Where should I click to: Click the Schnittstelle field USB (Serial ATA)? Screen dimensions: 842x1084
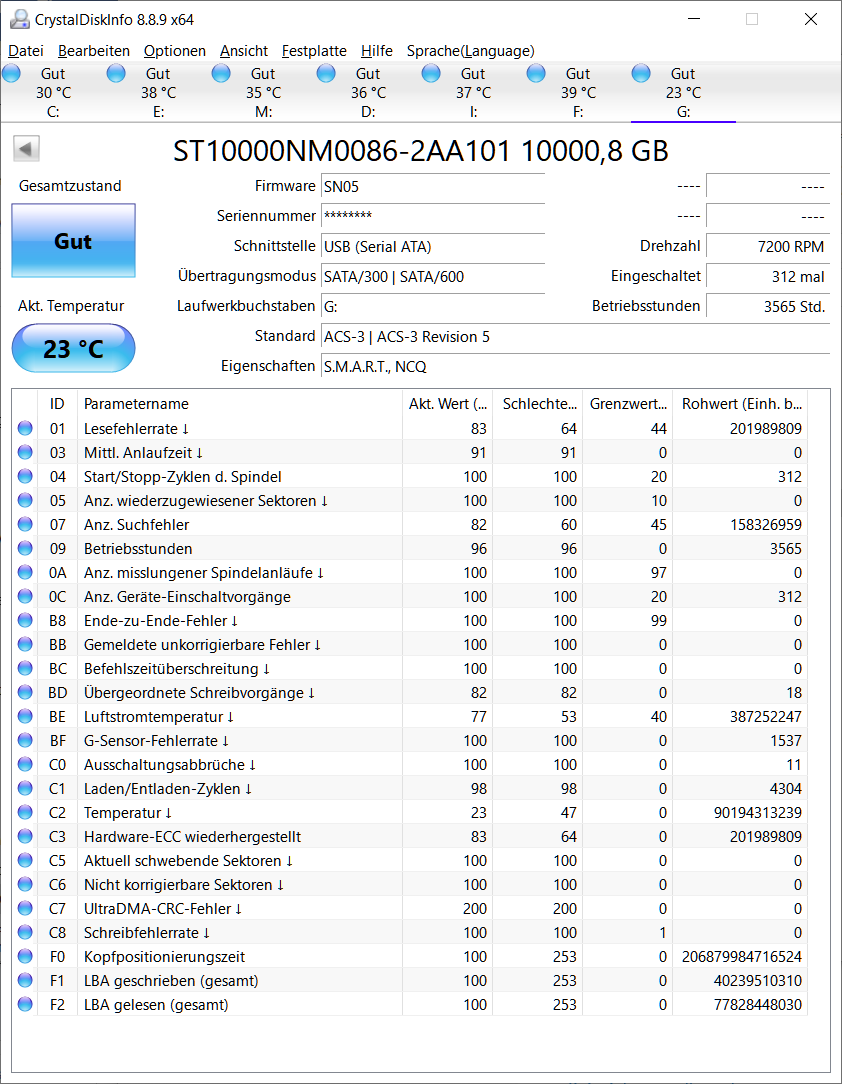[x=433, y=247]
